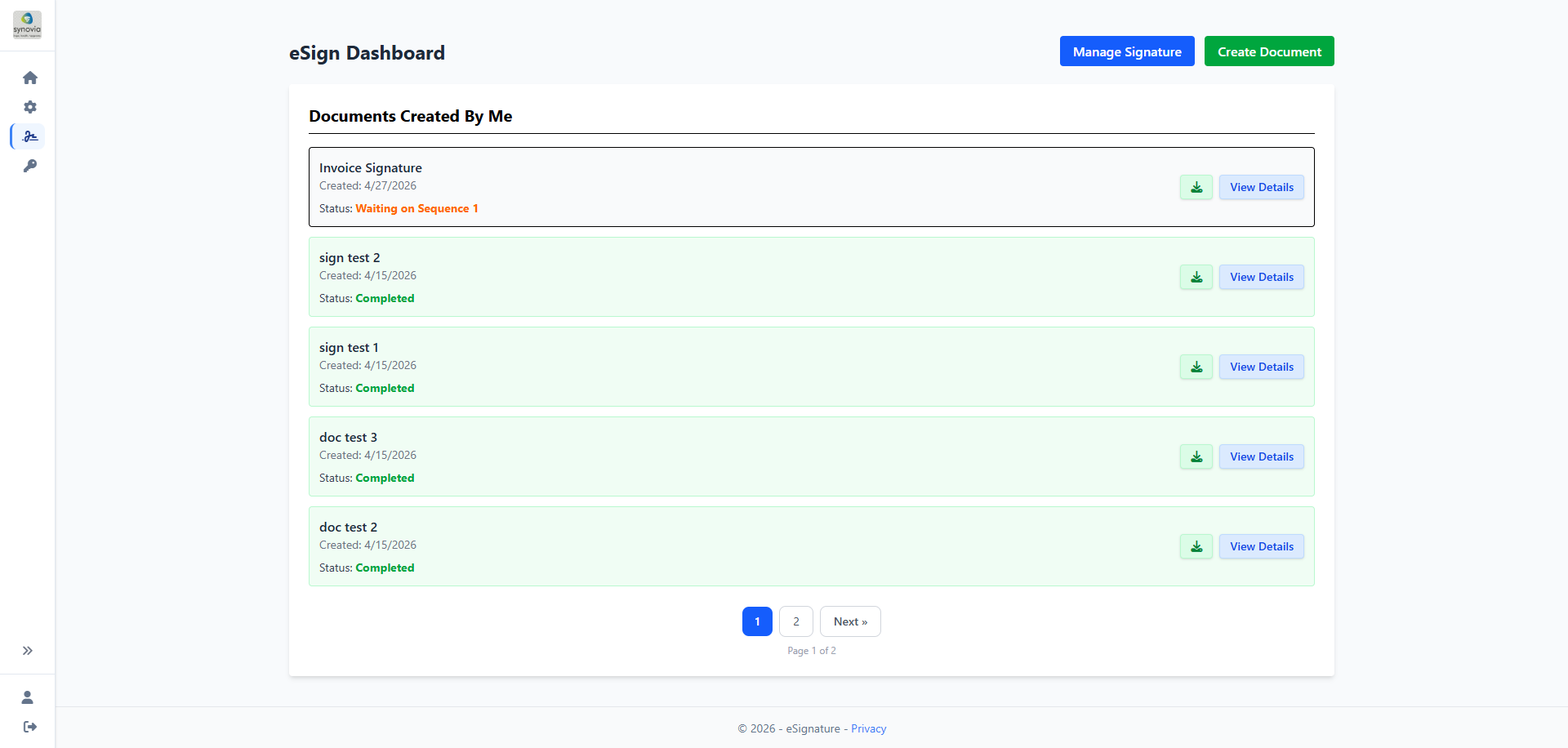
Task: Click the Create Document button
Action: point(1269,51)
